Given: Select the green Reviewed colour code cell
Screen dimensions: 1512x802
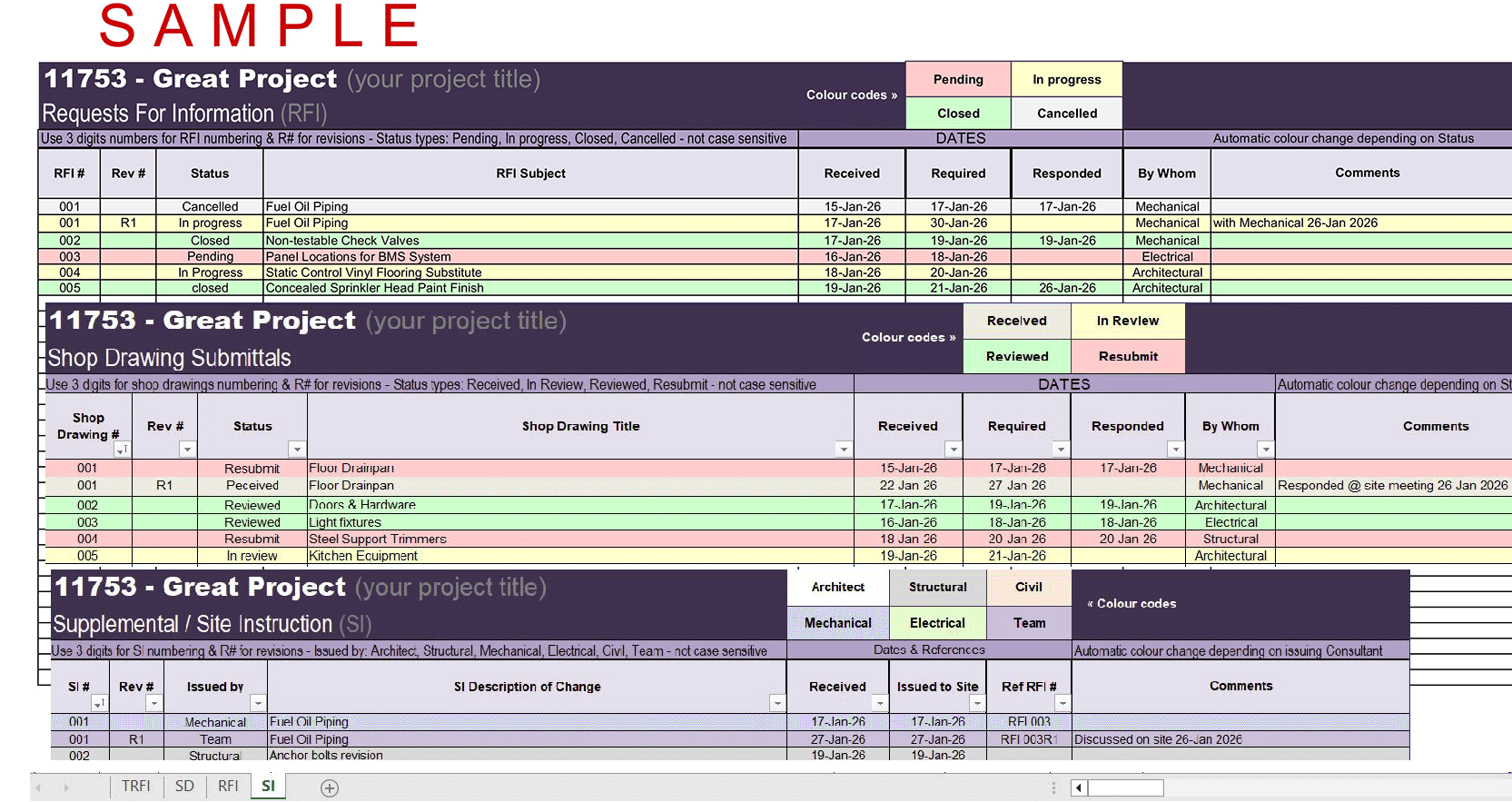Looking at the screenshot, I should click(1017, 357).
